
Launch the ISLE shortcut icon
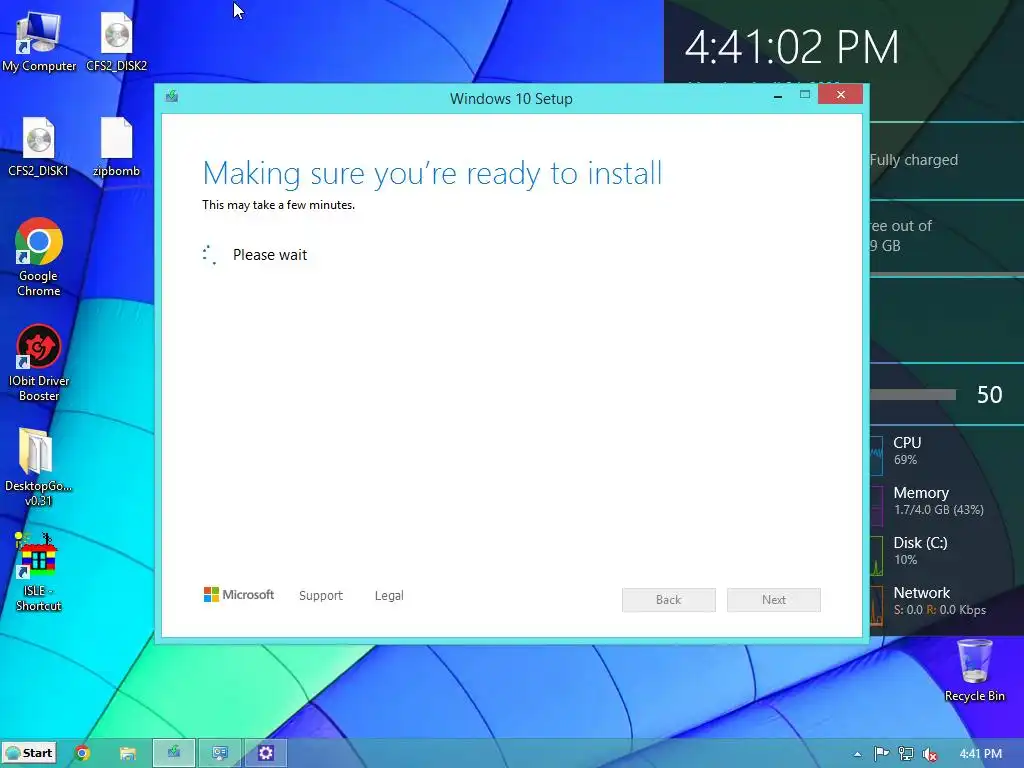(39, 571)
